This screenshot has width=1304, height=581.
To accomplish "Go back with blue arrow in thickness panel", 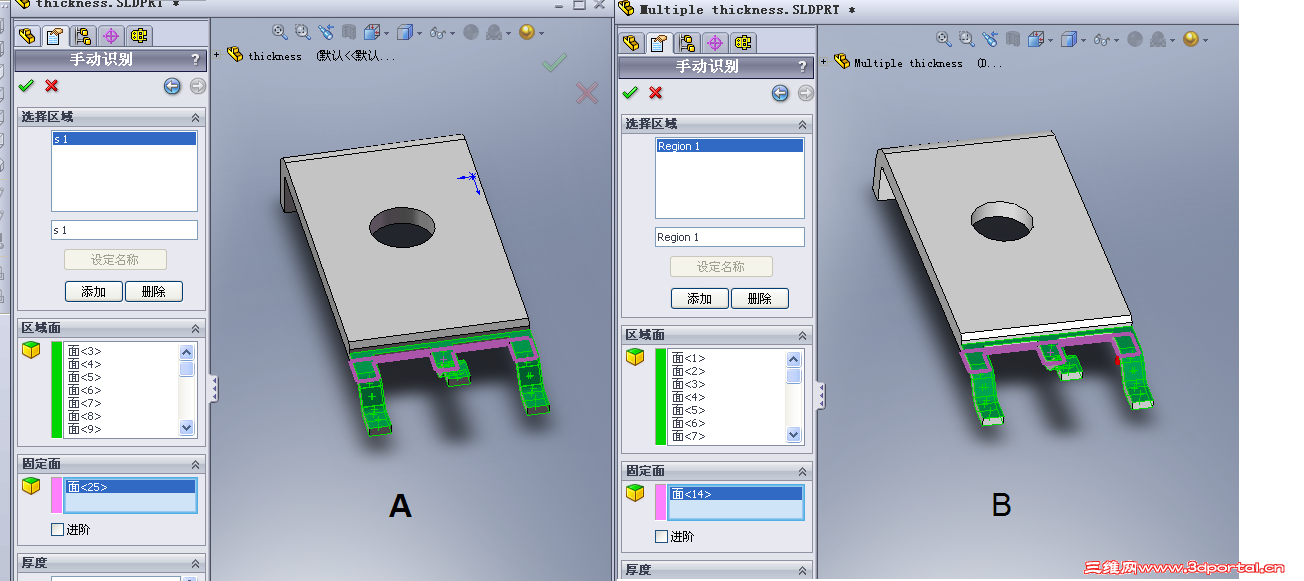I will click(x=172, y=86).
